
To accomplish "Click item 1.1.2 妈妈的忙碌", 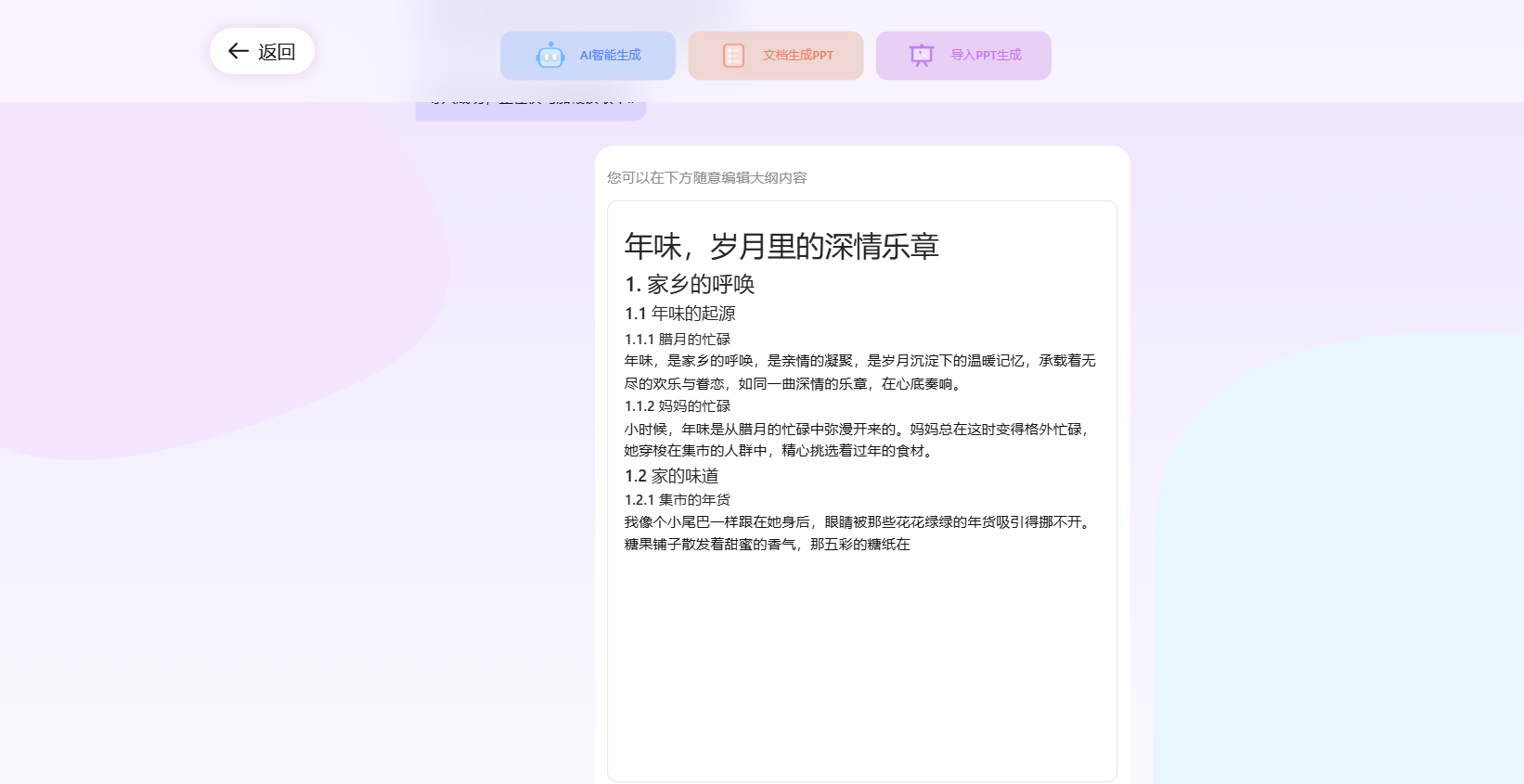I will [x=677, y=406].
